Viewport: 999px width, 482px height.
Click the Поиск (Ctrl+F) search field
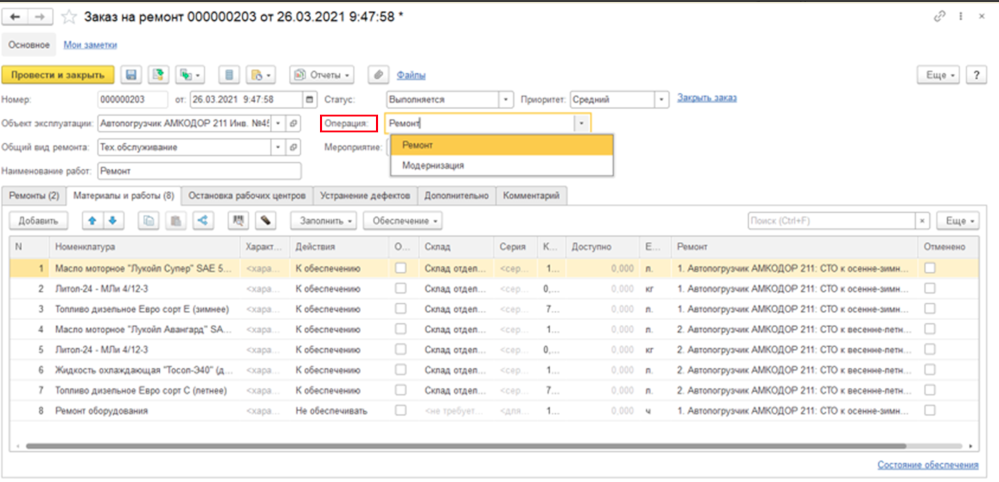click(x=832, y=220)
